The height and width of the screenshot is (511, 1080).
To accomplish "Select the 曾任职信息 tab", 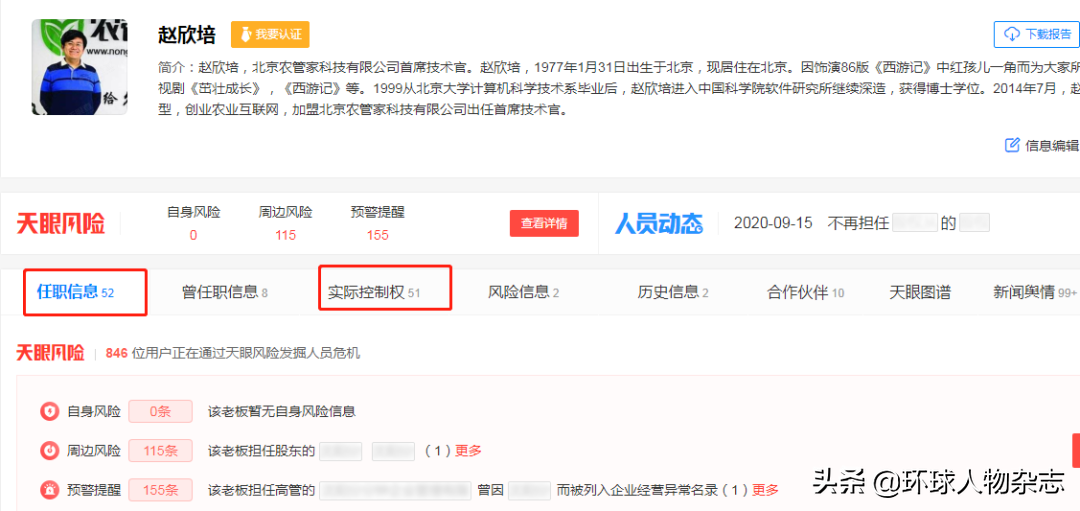I will [224, 292].
